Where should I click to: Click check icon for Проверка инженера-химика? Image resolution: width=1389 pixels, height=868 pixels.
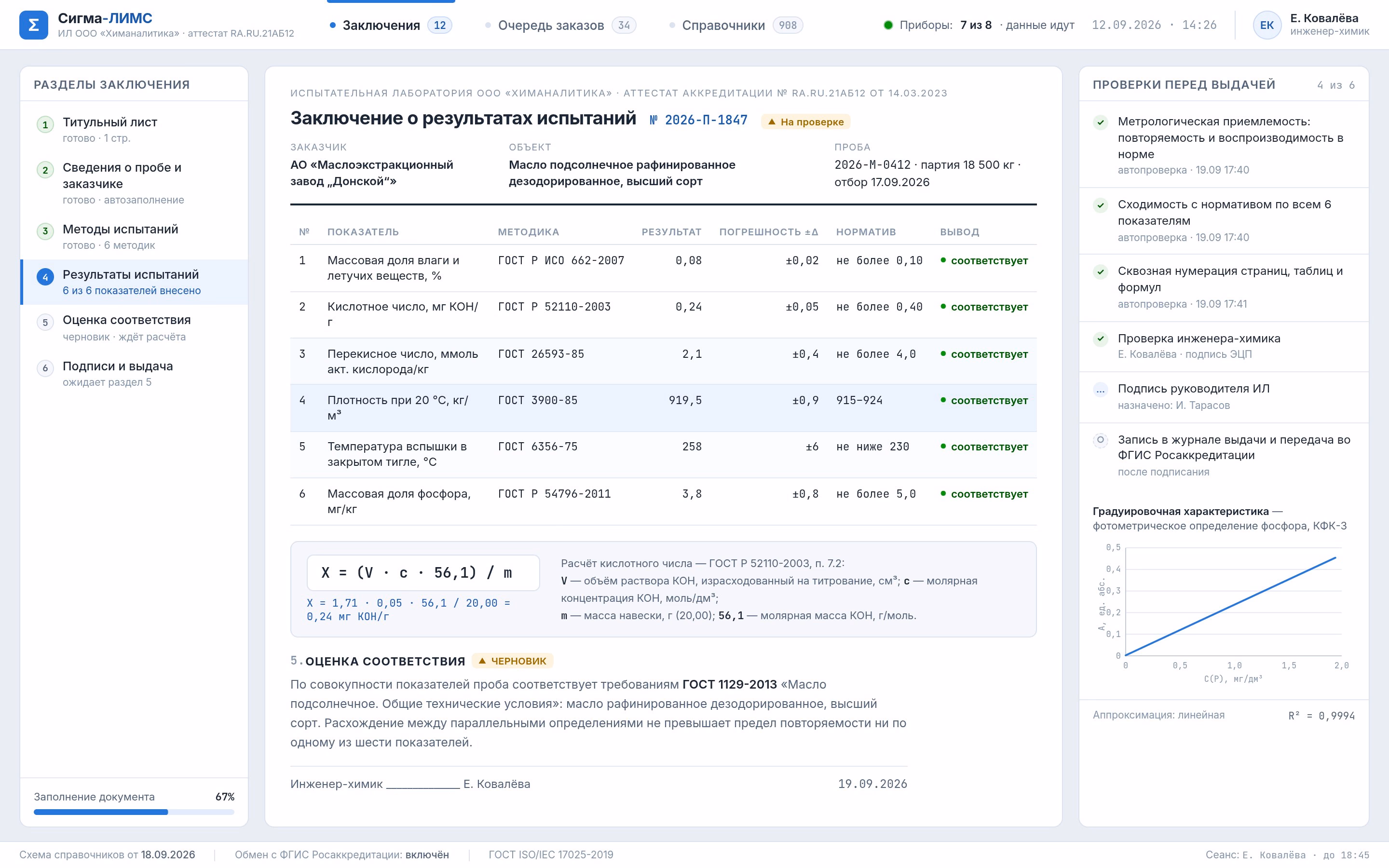[1100, 339]
